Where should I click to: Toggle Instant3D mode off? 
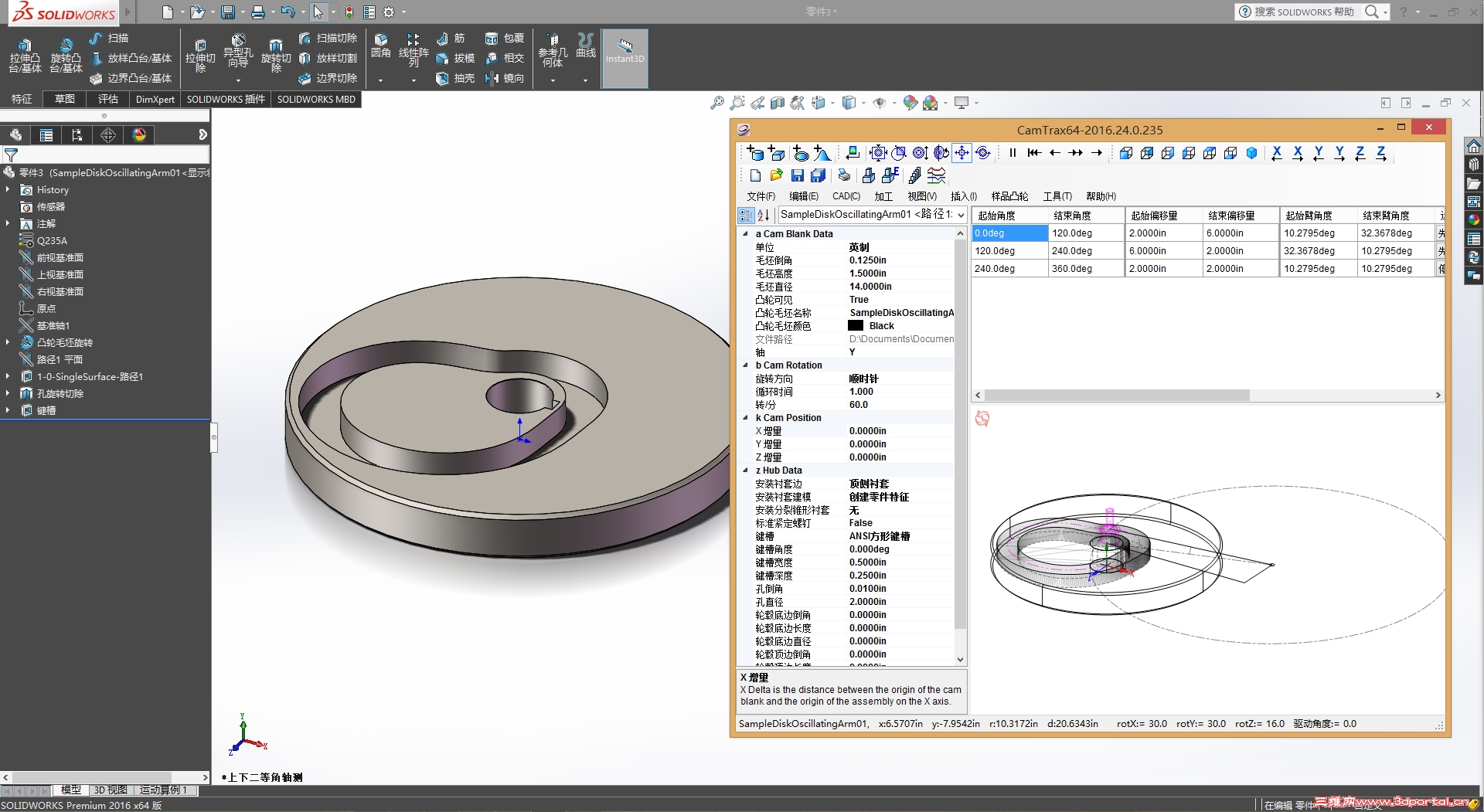coord(625,58)
